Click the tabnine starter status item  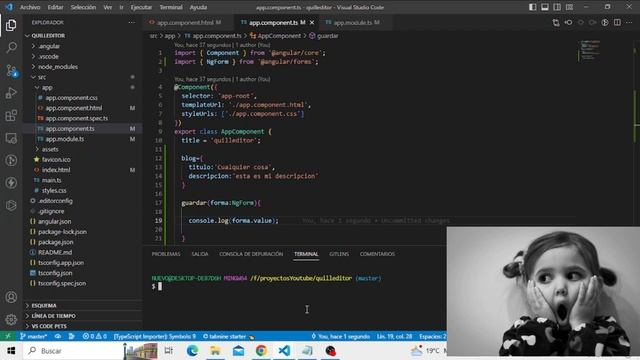(228, 336)
